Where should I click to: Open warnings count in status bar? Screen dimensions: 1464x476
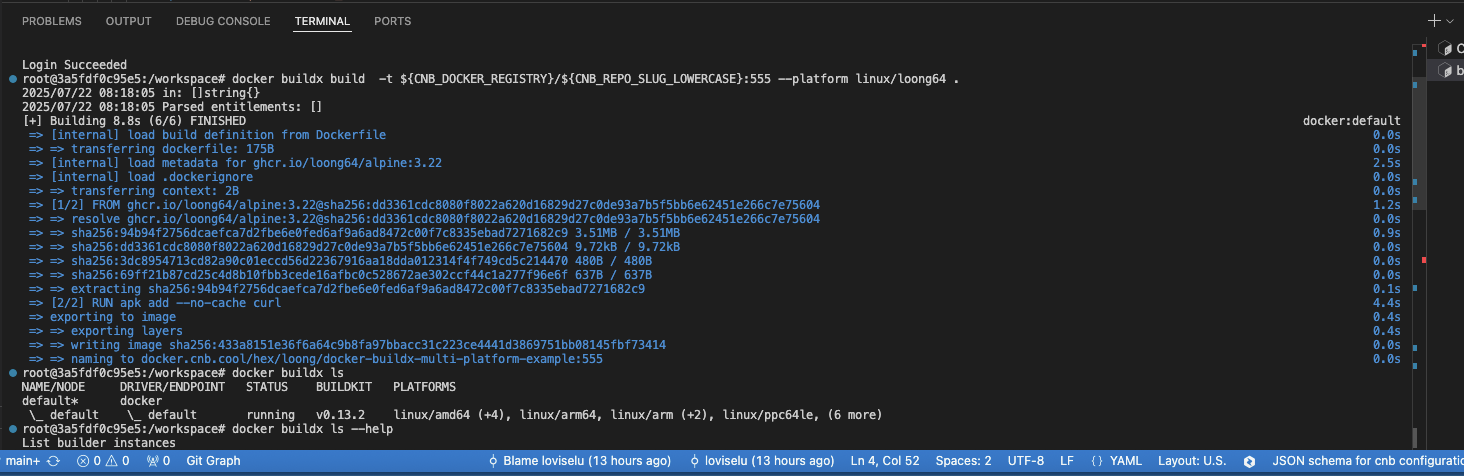(x=119, y=461)
